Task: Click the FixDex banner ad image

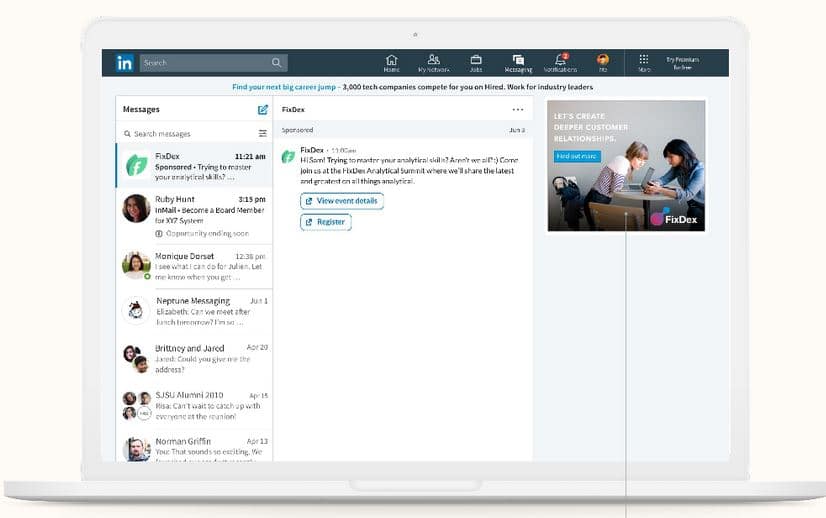Action: click(626, 165)
